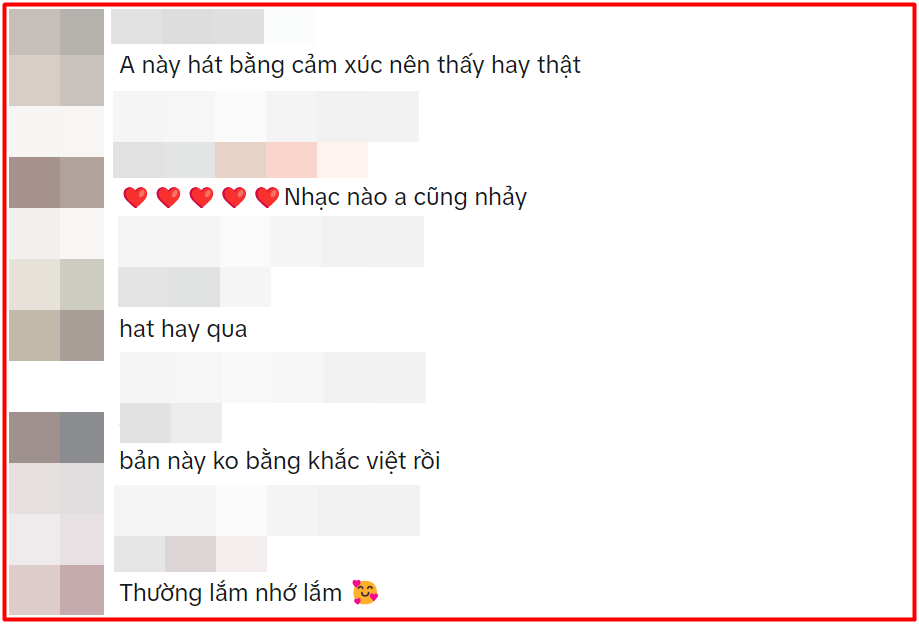
Task: Select the comment 'hat hay qua'
Action: click(x=183, y=329)
